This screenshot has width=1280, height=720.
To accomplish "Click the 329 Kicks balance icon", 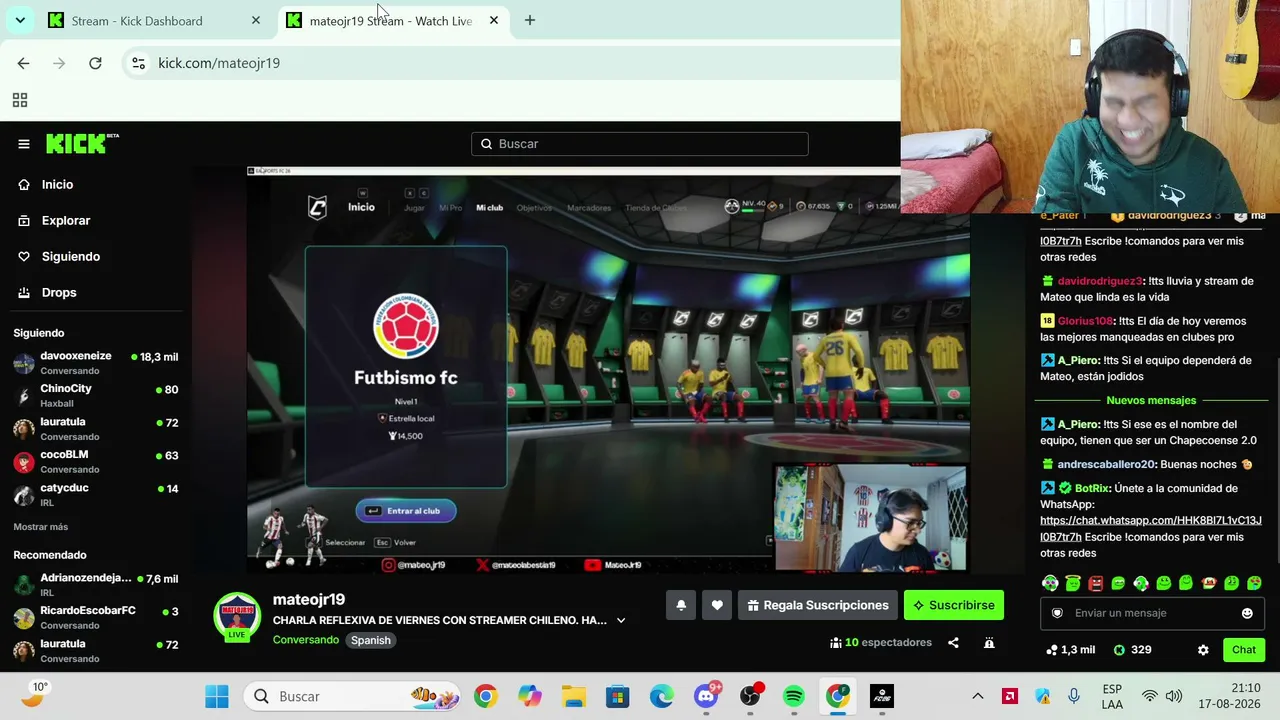I will (1119, 650).
